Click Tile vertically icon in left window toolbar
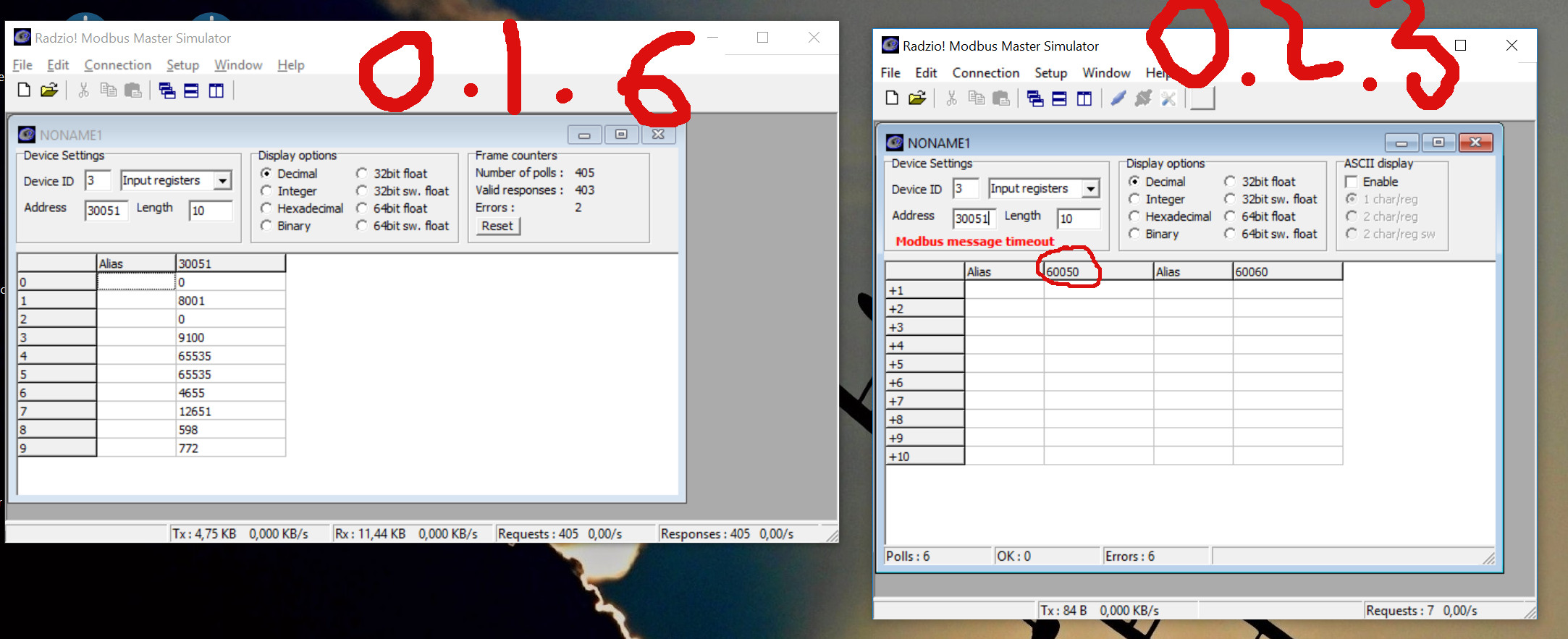This screenshot has height=639, width=1568. 216,90
